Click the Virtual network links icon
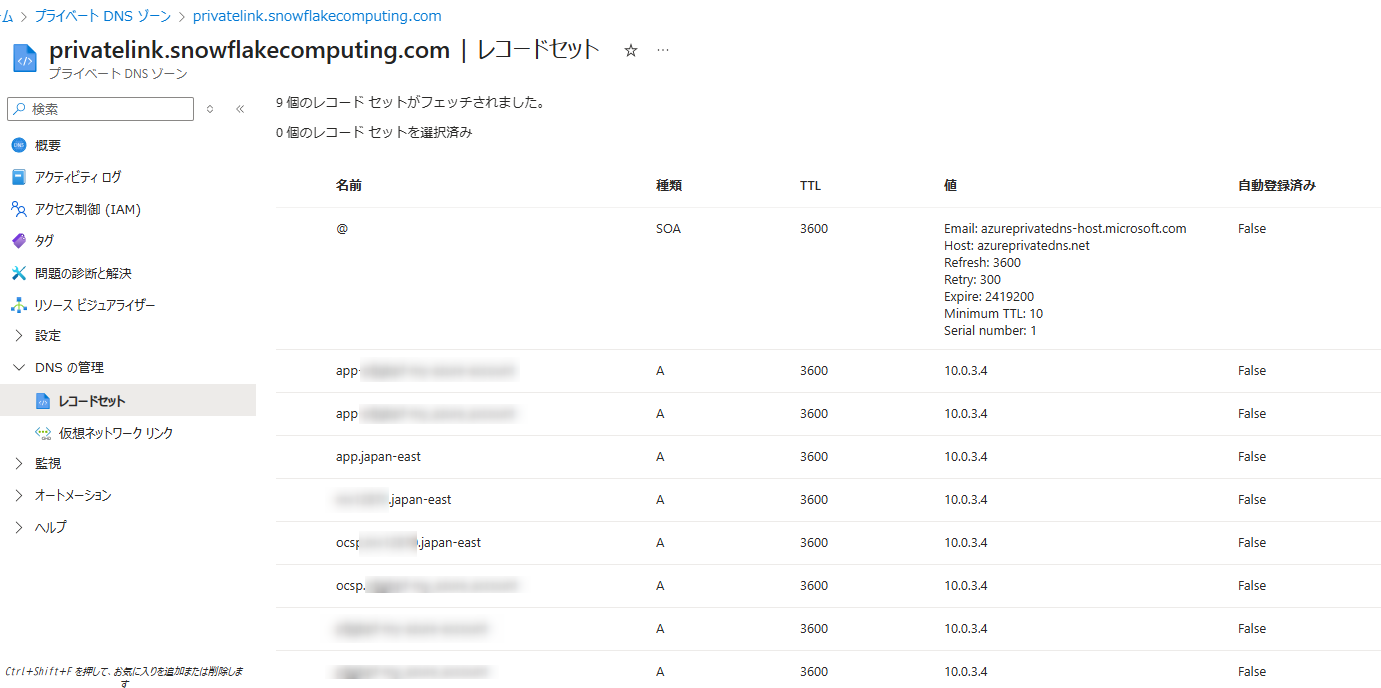1381x688 pixels. (43, 433)
